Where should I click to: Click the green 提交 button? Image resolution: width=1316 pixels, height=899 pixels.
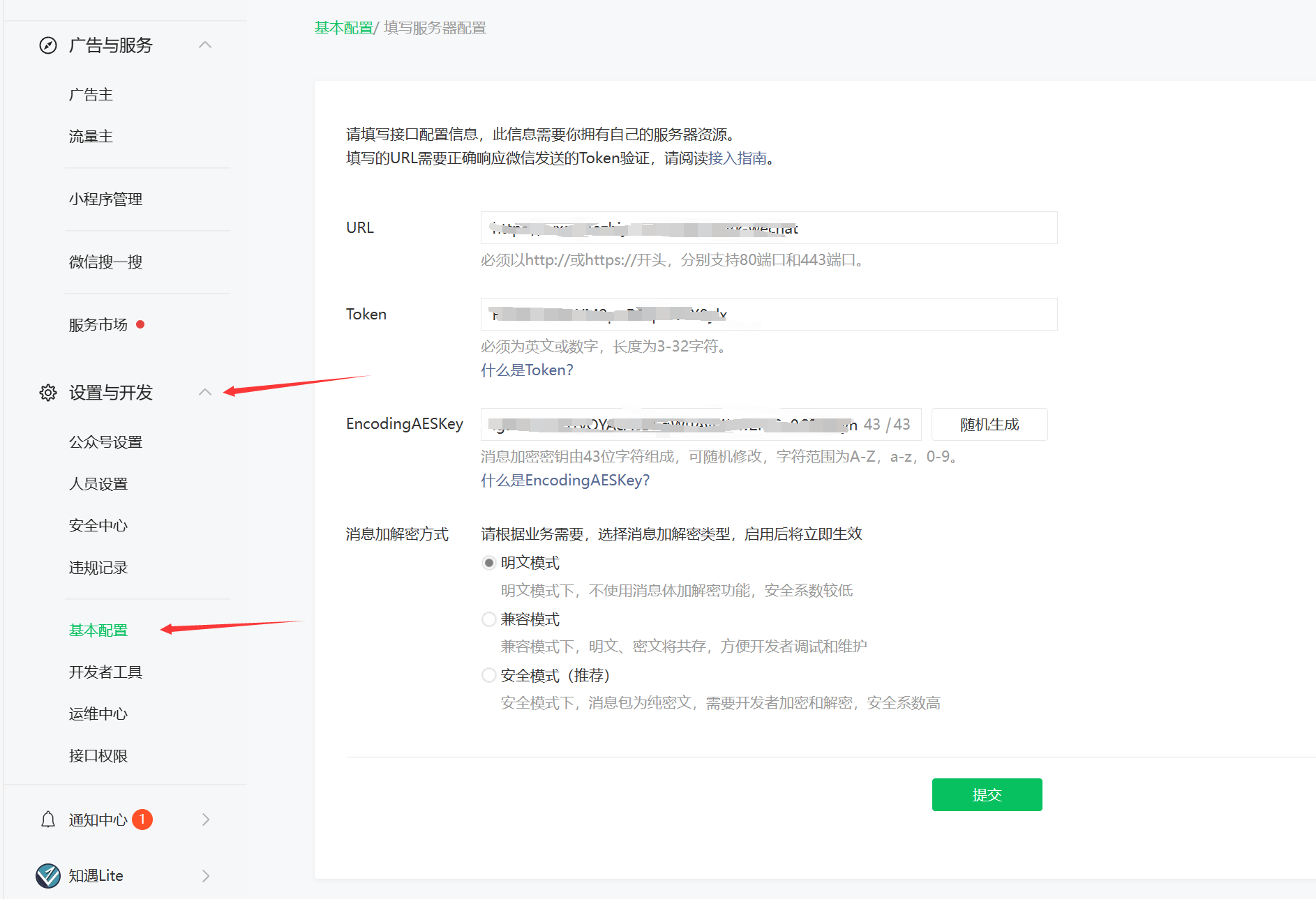[987, 794]
